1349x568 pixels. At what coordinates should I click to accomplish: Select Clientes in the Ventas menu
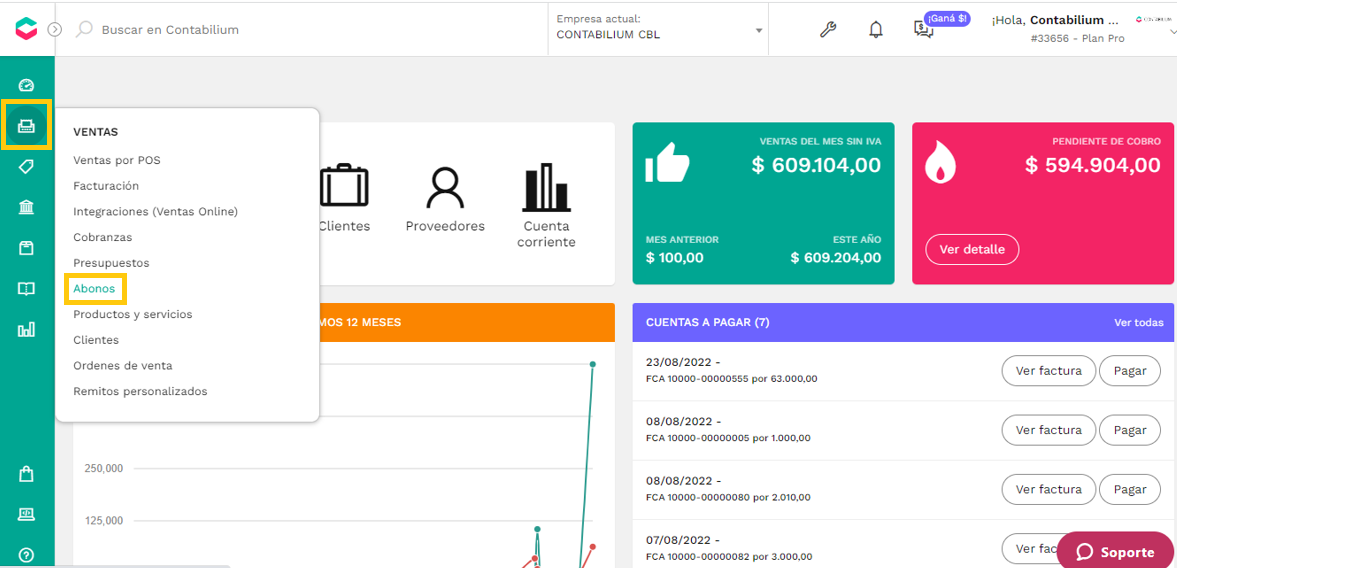coord(96,340)
